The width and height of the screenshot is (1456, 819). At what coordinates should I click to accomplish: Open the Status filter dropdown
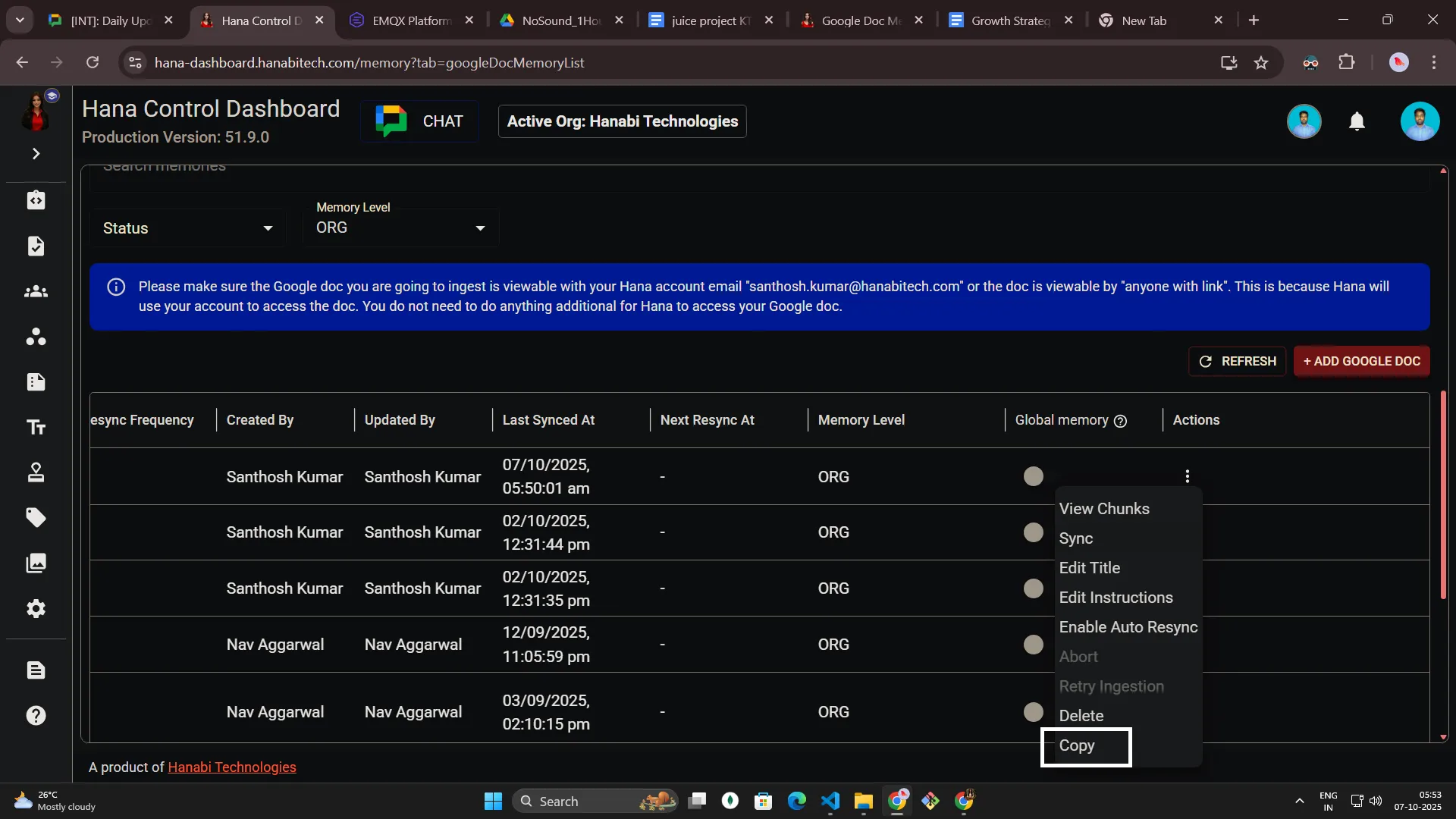click(x=187, y=227)
